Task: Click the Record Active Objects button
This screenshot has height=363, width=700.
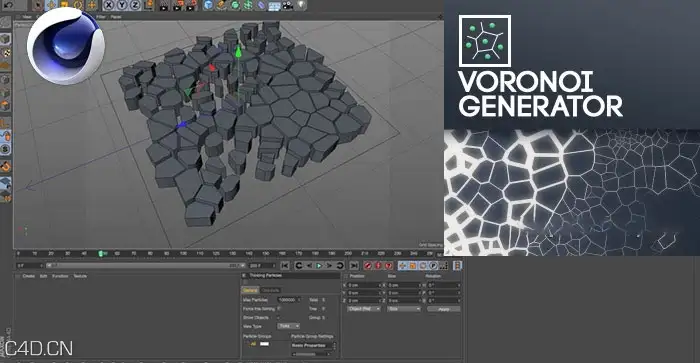Action: tap(368, 266)
